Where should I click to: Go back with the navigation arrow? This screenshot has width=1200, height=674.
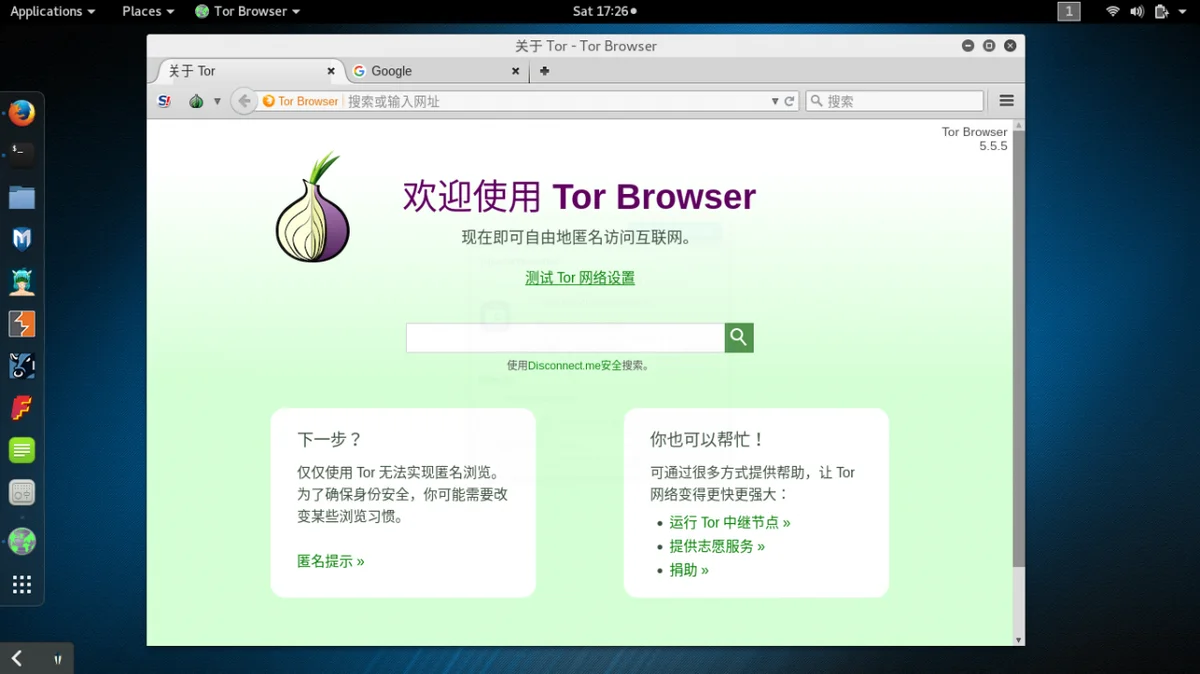coord(244,101)
